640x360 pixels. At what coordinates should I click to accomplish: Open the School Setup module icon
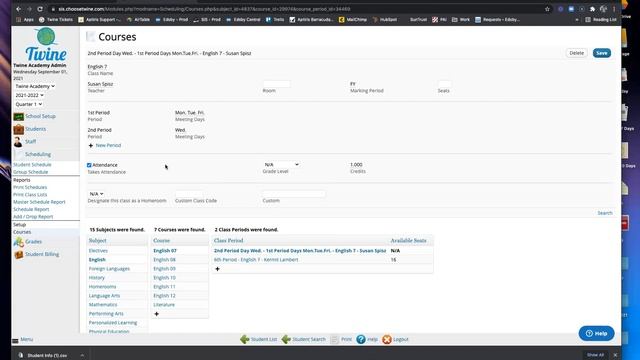click(18, 117)
